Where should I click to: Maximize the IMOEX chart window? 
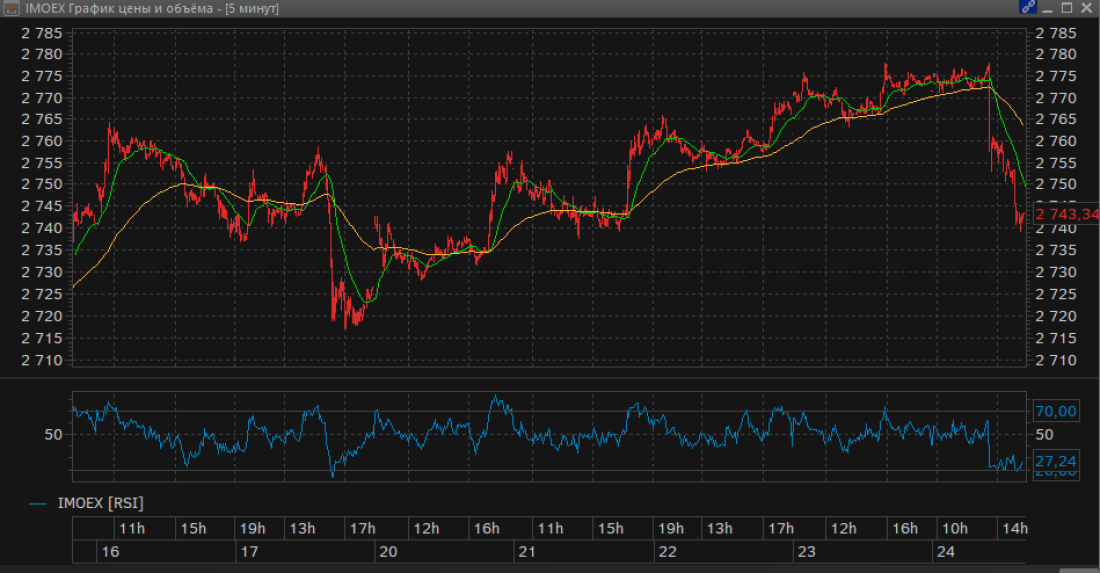click(1067, 8)
